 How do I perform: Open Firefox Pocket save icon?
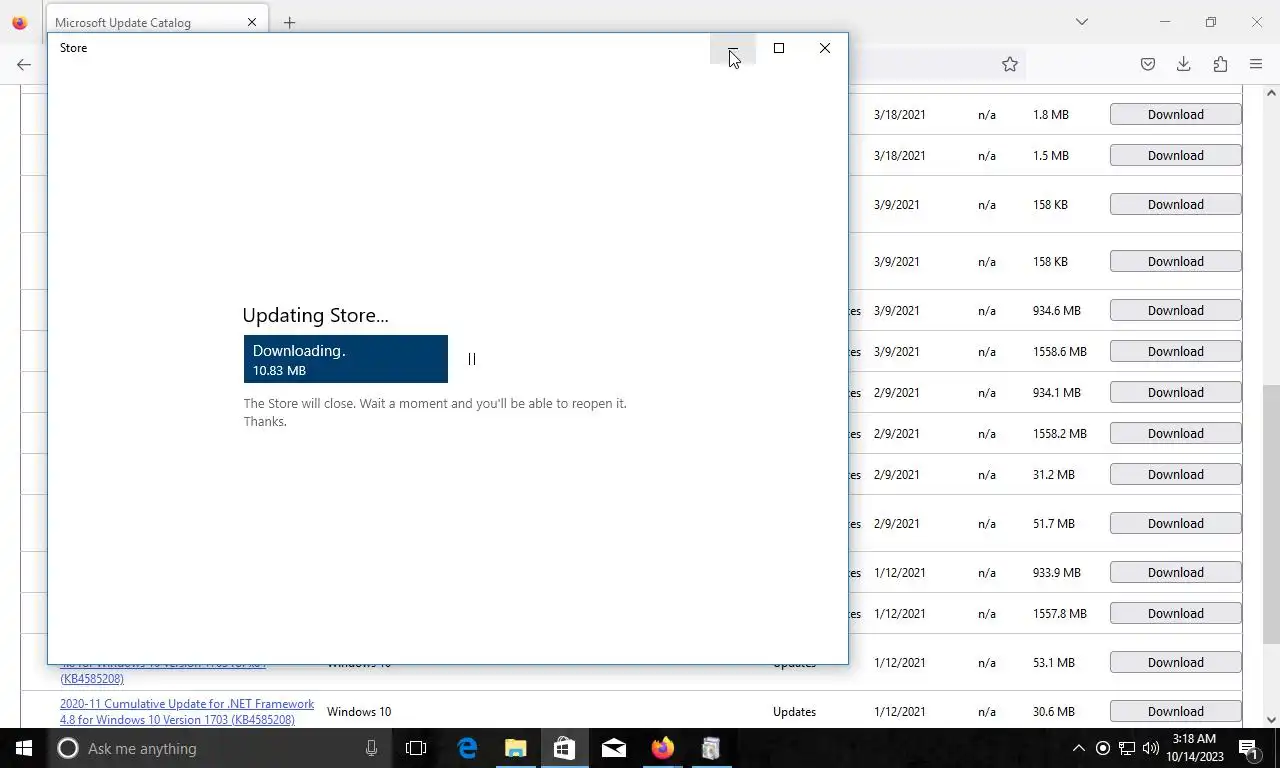[x=1148, y=64]
